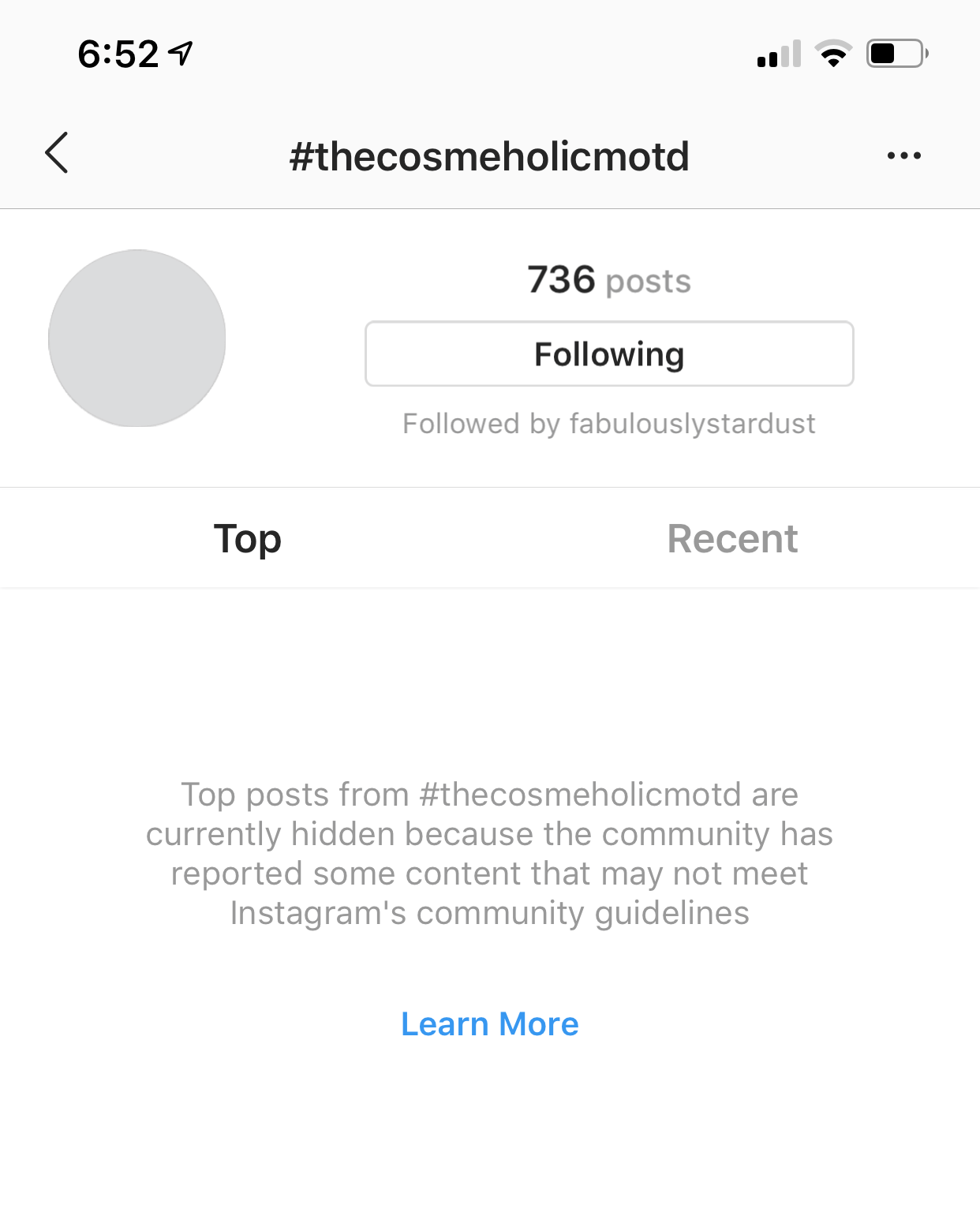
Task: Tap the cellular signal bars icon
Action: pos(779,54)
